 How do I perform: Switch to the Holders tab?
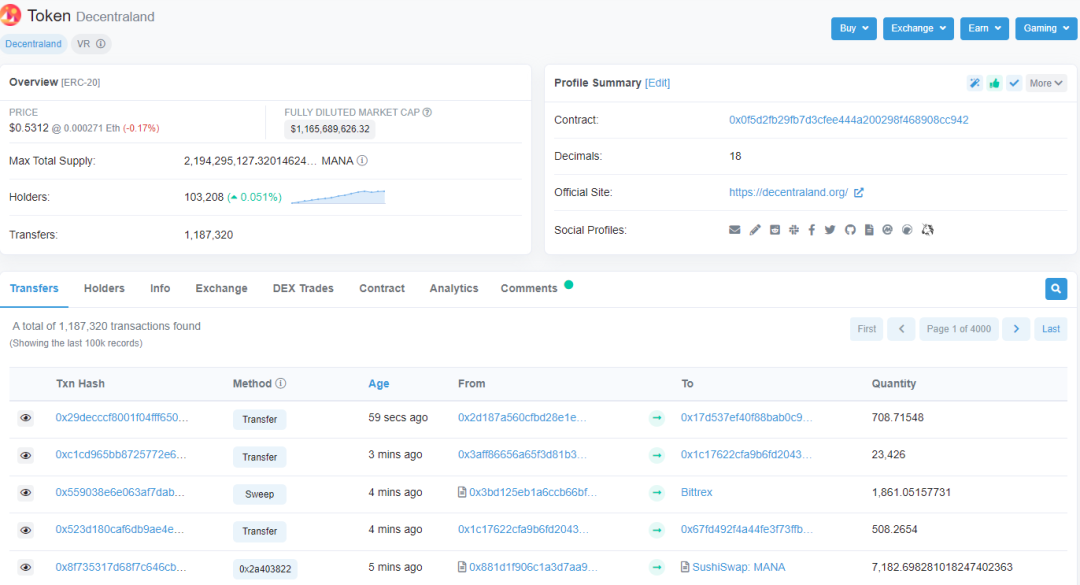(x=104, y=289)
